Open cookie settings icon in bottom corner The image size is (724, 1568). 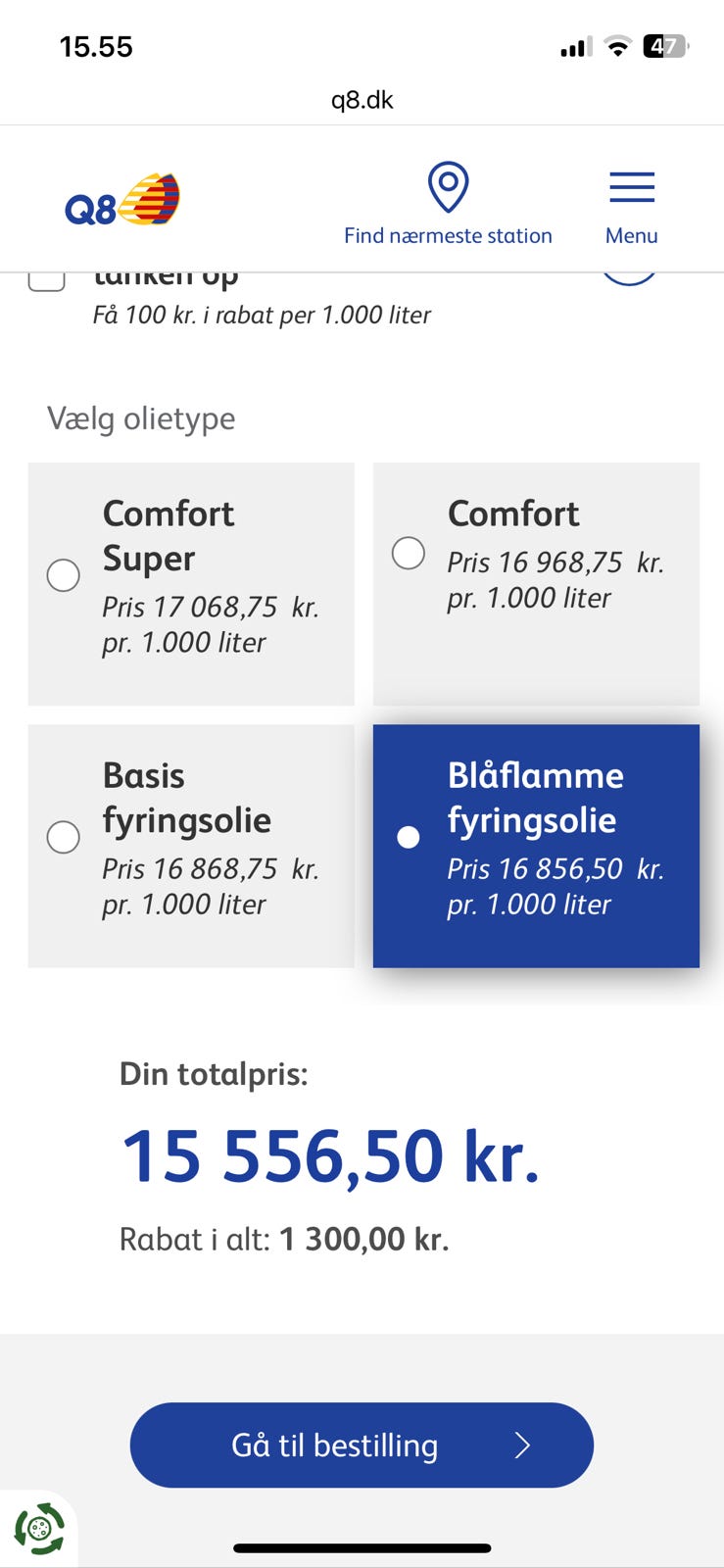pyautogui.click(x=39, y=1528)
